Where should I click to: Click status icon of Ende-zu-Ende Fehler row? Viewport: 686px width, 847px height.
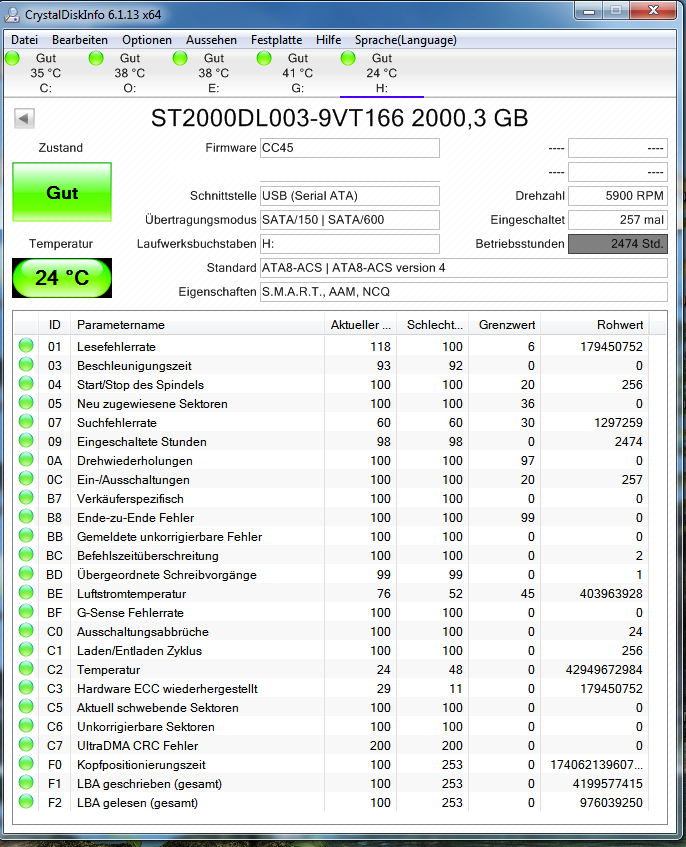pos(26,516)
